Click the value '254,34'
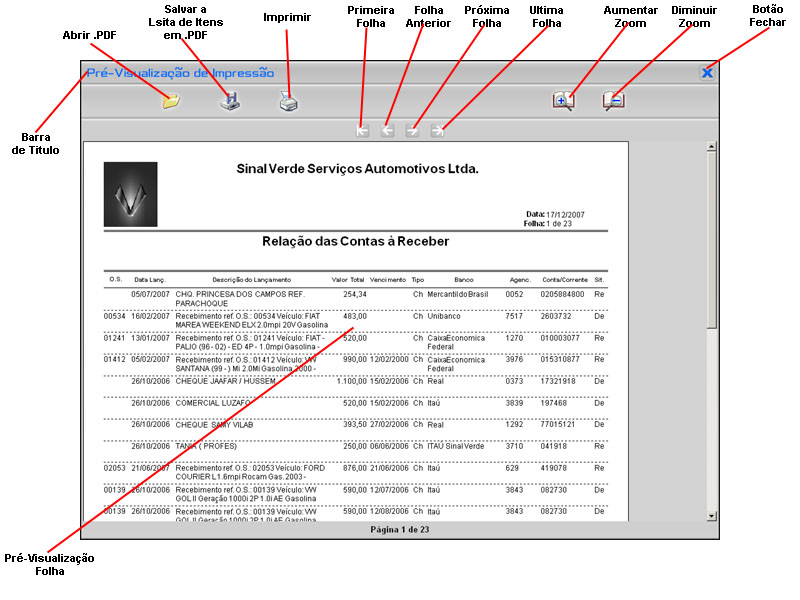800x600 pixels. click(x=355, y=294)
